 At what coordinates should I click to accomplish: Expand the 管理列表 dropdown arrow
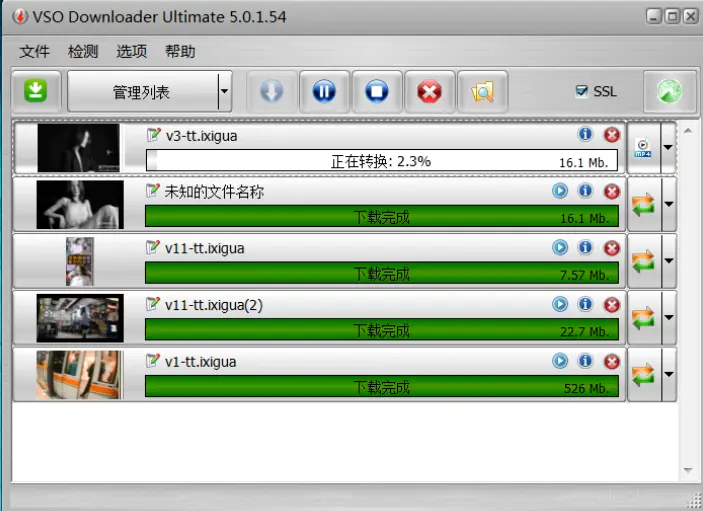[225, 91]
